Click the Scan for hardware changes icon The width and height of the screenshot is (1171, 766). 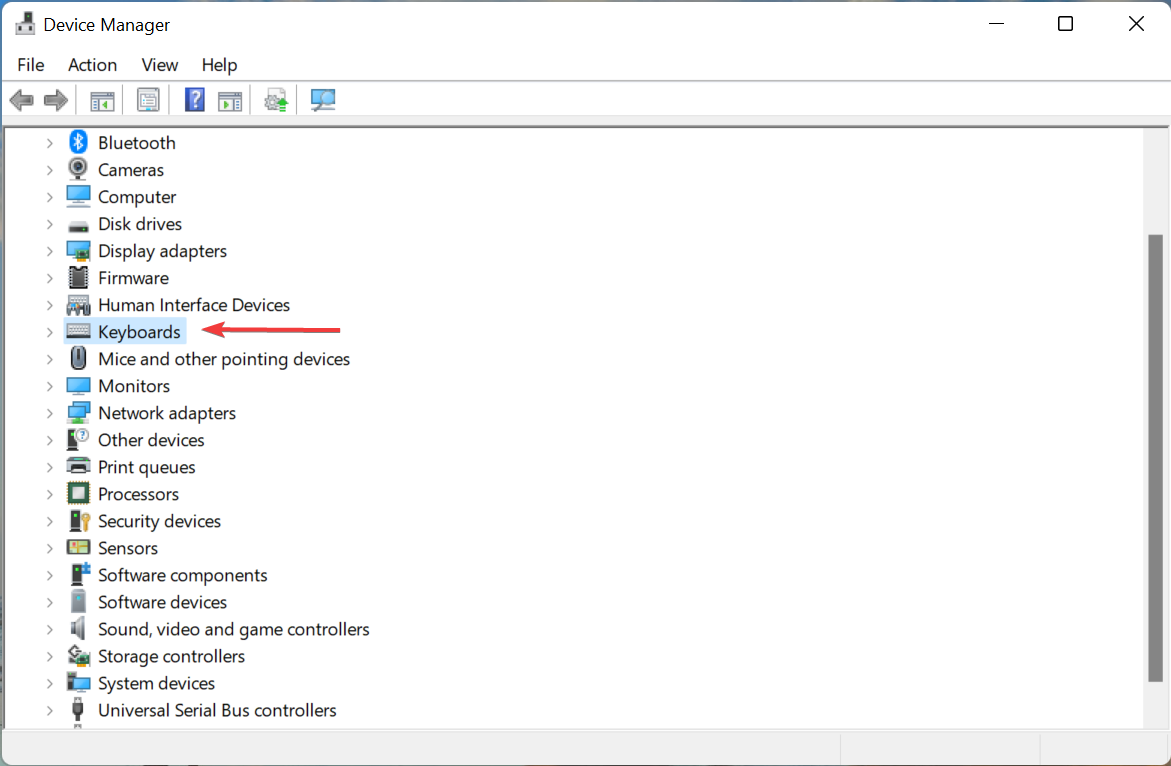click(322, 99)
